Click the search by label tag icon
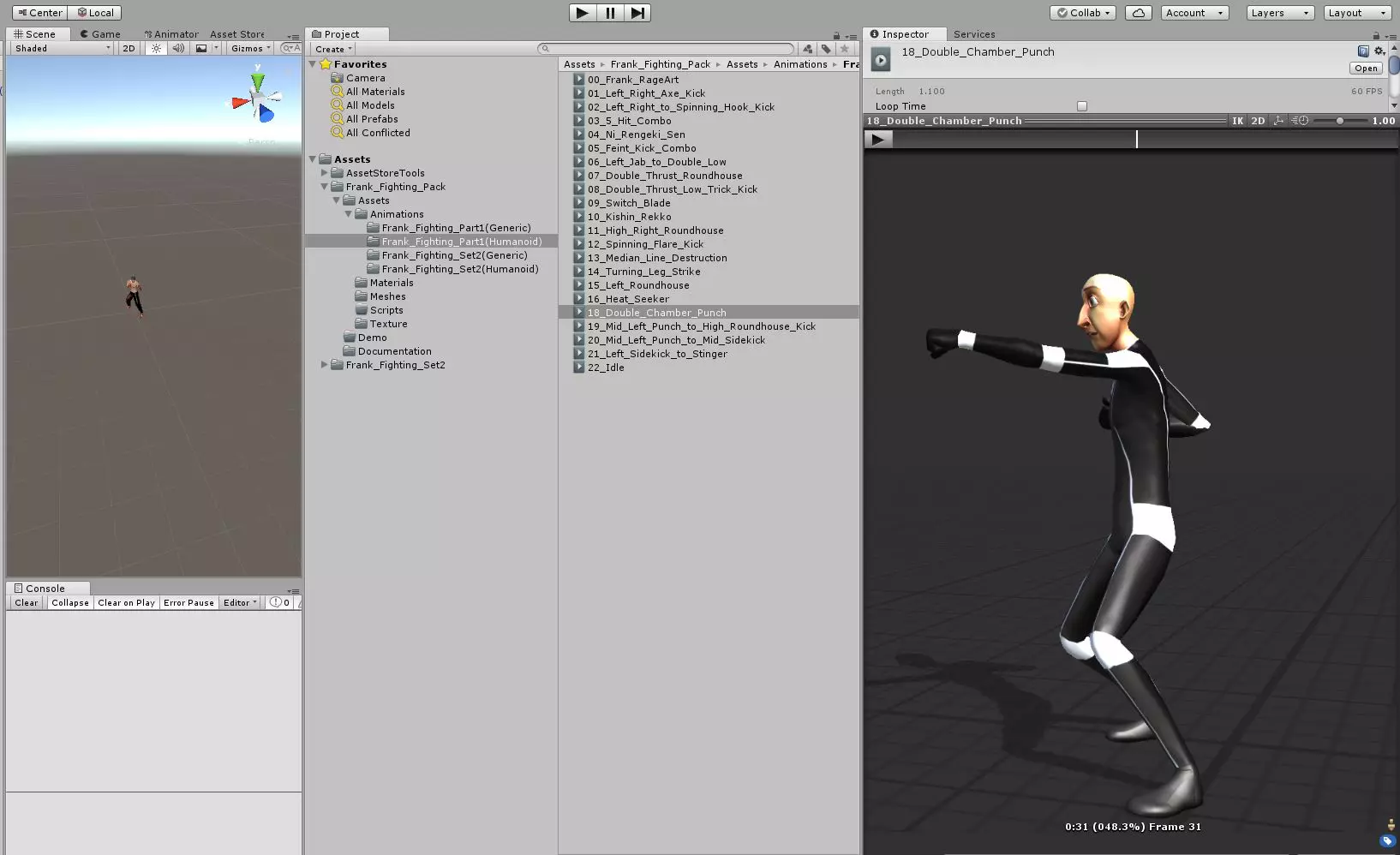The width and height of the screenshot is (1400, 855). pos(826,49)
